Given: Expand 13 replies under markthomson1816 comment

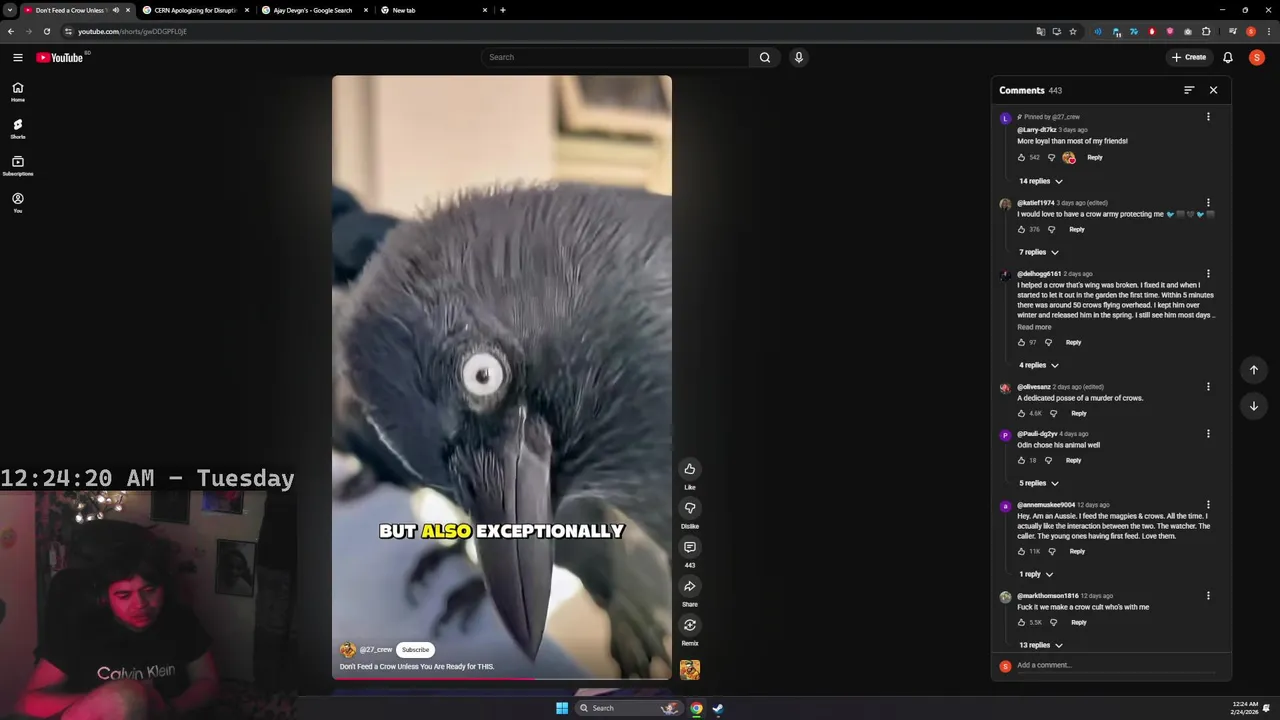Looking at the screenshot, I should [1040, 645].
